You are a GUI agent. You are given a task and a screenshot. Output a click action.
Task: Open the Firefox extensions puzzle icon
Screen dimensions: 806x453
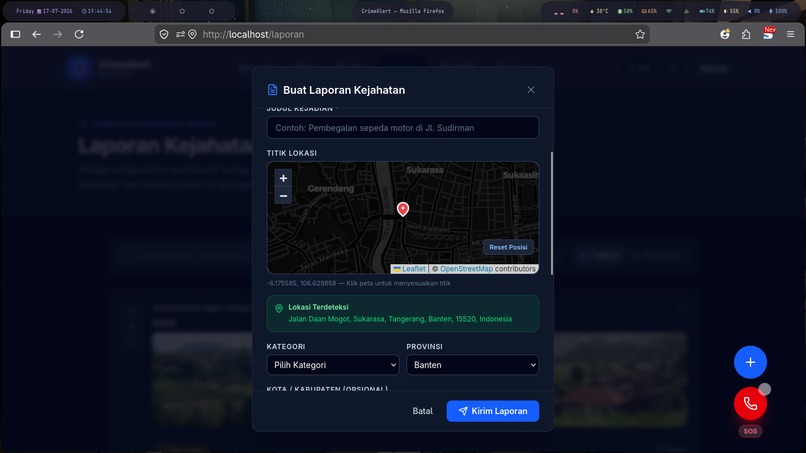pyautogui.click(x=746, y=34)
